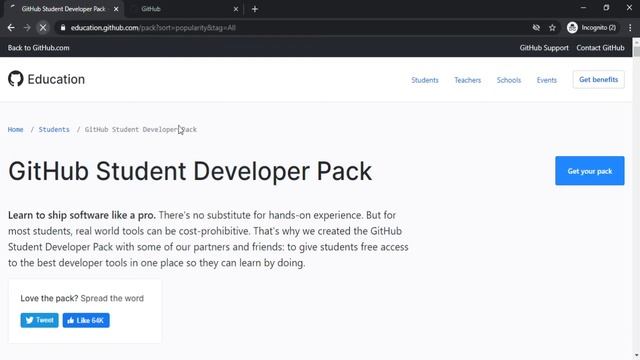Image resolution: width=640 pixels, height=360 pixels.
Task: Click the padlock site info icon
Action: (x=62, y=28)
